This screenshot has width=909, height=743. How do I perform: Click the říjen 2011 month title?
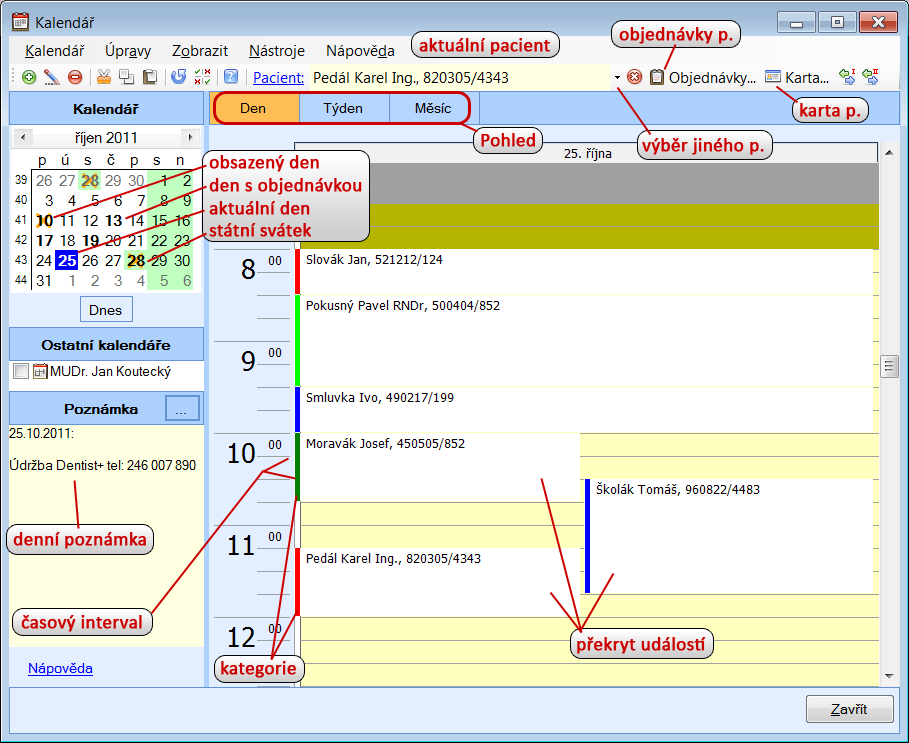[106, 138]
